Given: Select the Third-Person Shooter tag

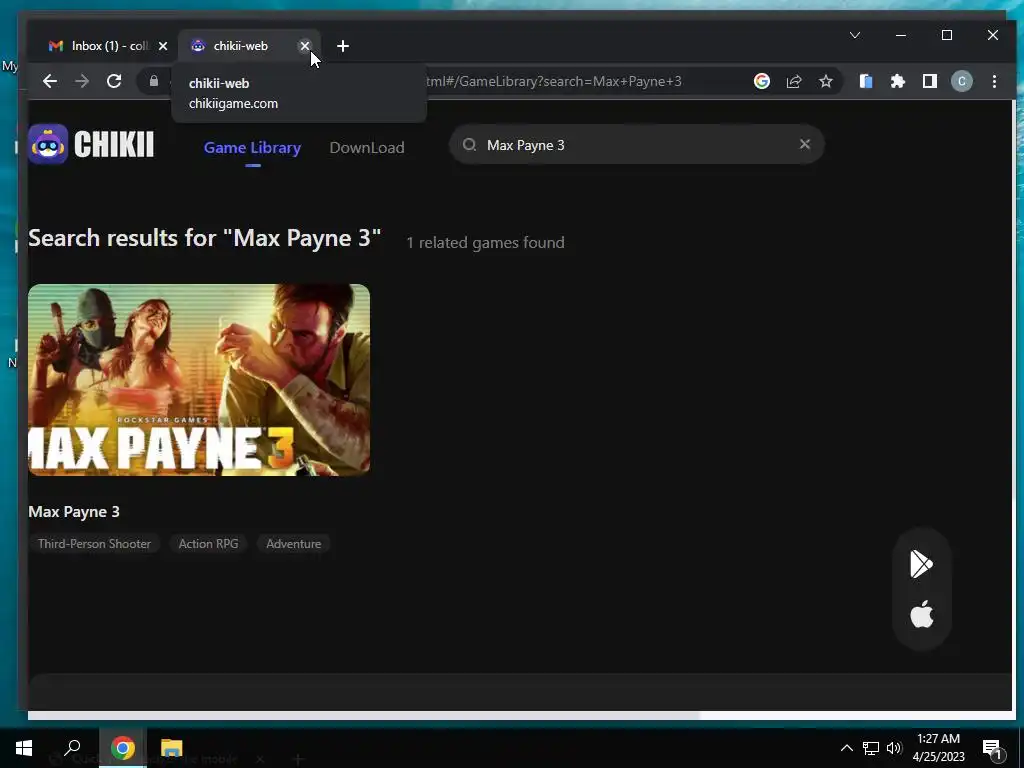Looking at the screenshot, I should point(94,544).
